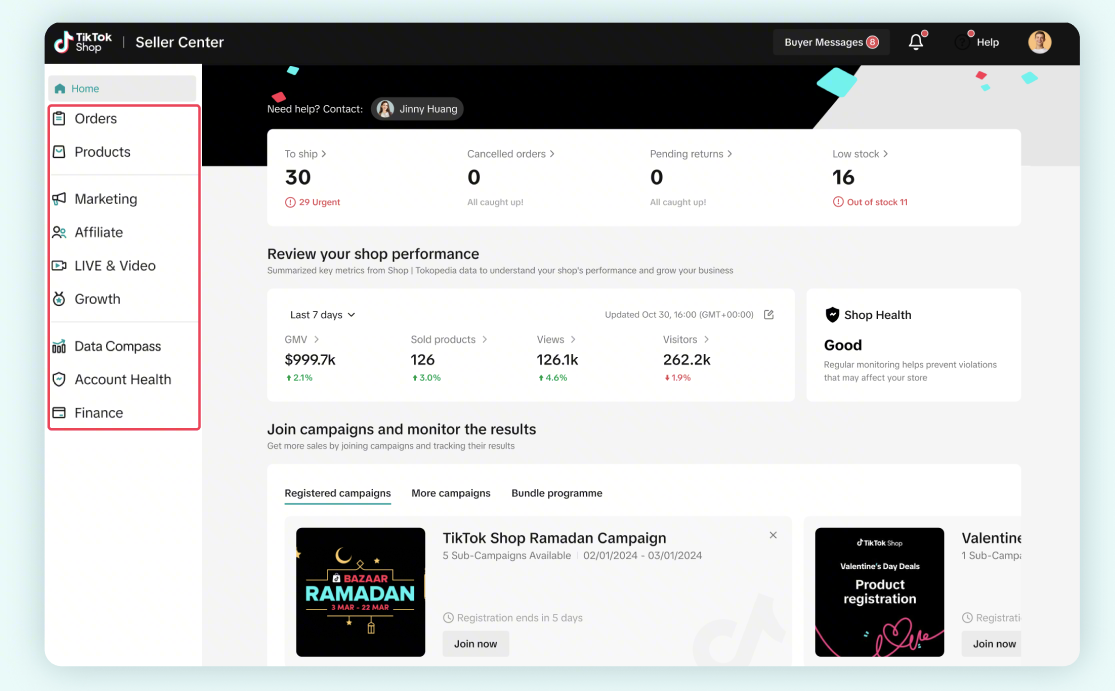
Task: Click the Orders clipboard icon
Action: pyautogui.click(x=59, y=119)
